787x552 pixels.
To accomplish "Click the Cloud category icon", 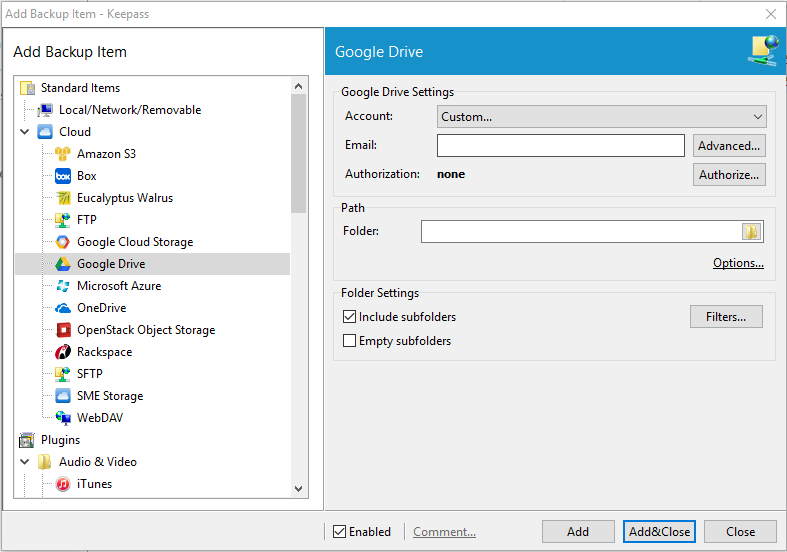I will (45, 132).
